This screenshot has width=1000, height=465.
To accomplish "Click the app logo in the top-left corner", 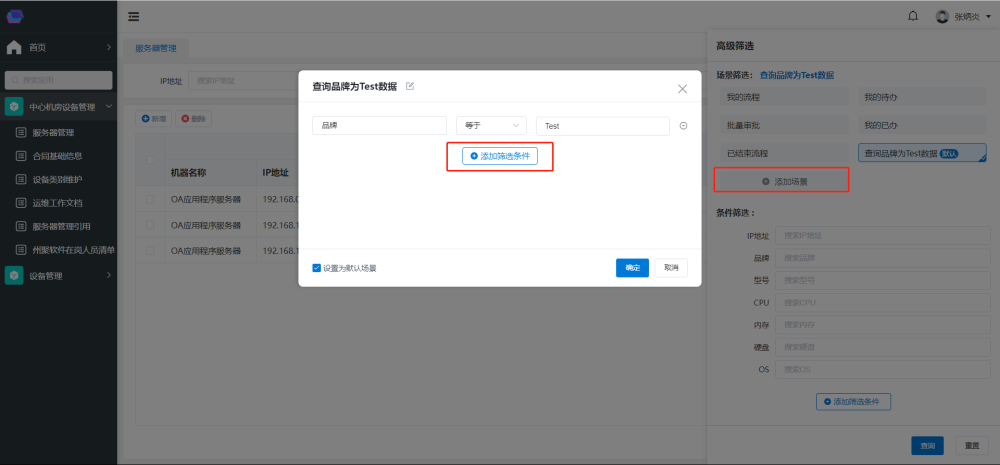I will (x=16, y=16).
